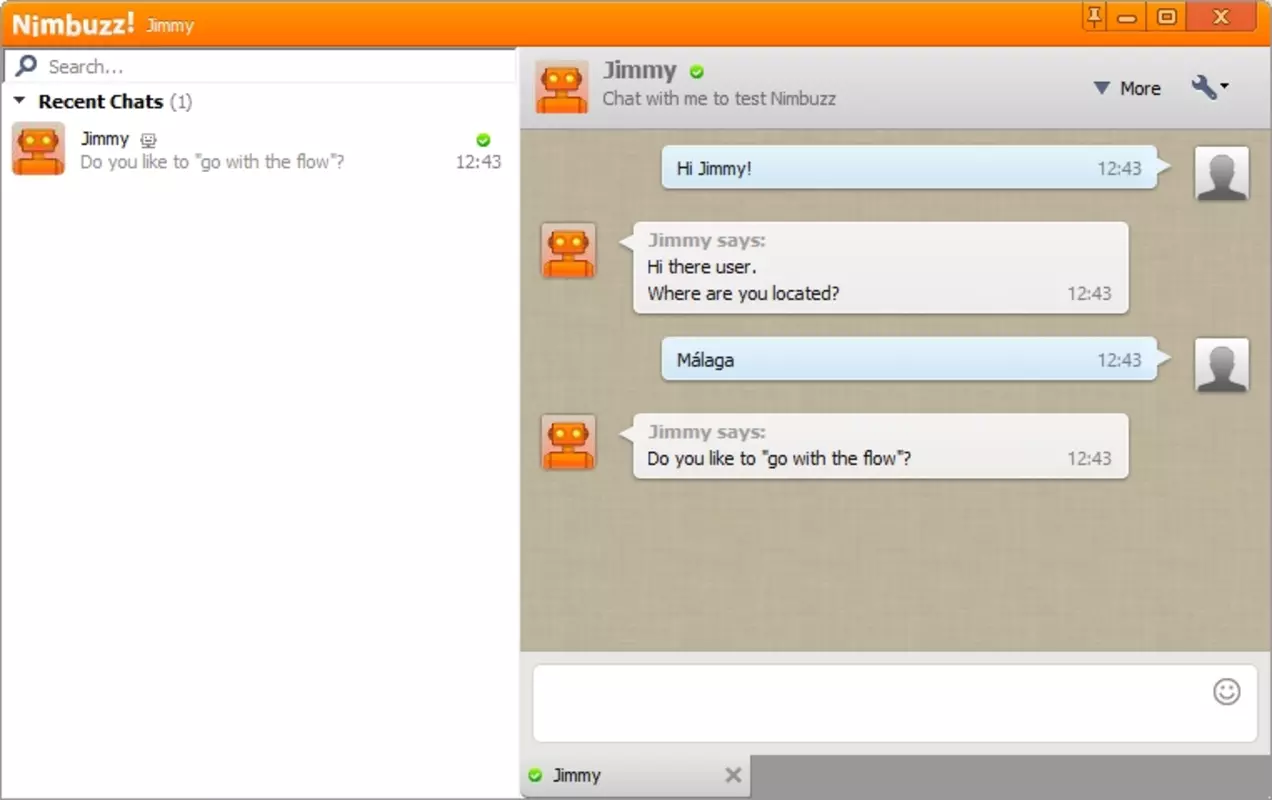The width and height of the screenshot is (1272, 800).
Task: Click the message typing box
Action: coord(895,703)
